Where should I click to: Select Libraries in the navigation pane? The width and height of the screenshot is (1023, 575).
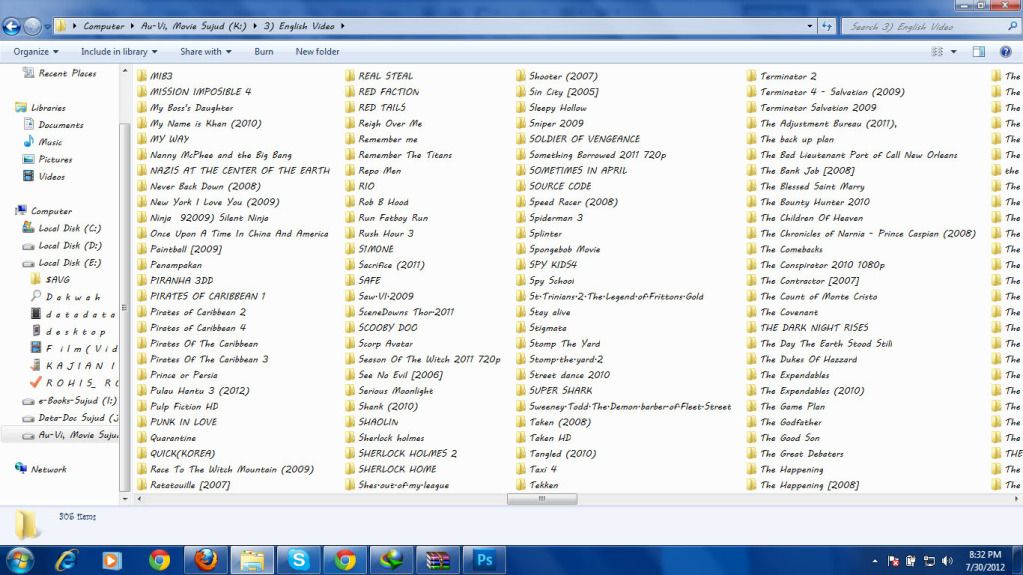coord(48,108)
